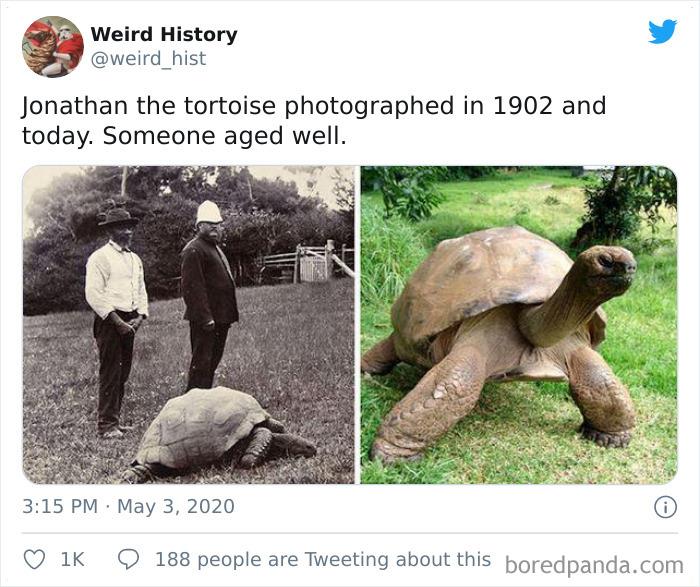Viewport: 700px width, 587px height.
Task: Open the black-and-white 1902 photo
Action: (x=188, y=324)
